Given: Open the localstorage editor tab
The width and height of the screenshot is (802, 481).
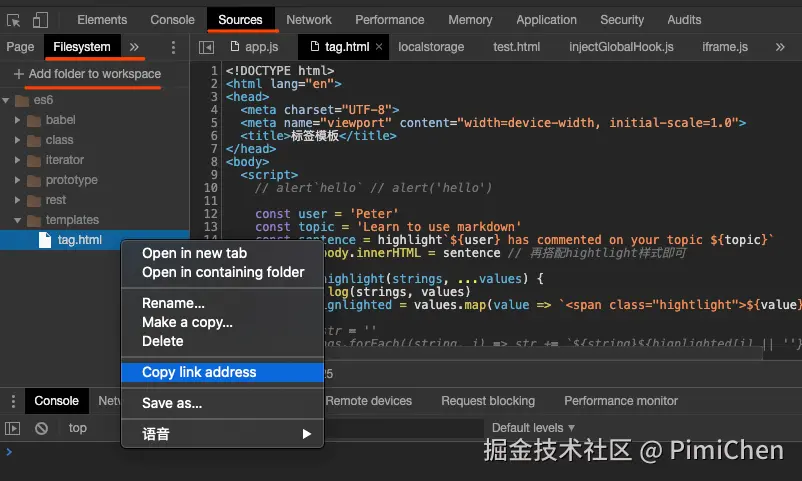Looking at the screenshot, I should (x=431, y=47).
